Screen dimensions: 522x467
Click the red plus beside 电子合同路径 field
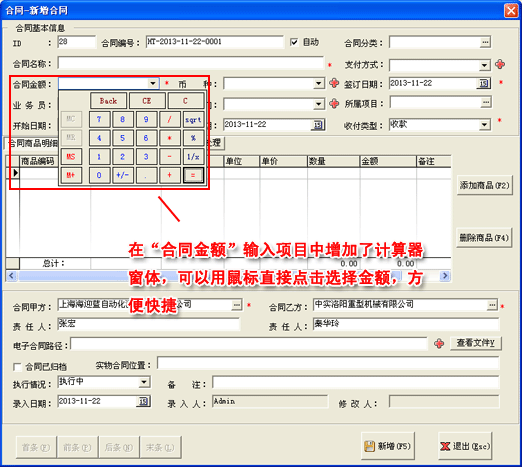[x=439, y=343]
